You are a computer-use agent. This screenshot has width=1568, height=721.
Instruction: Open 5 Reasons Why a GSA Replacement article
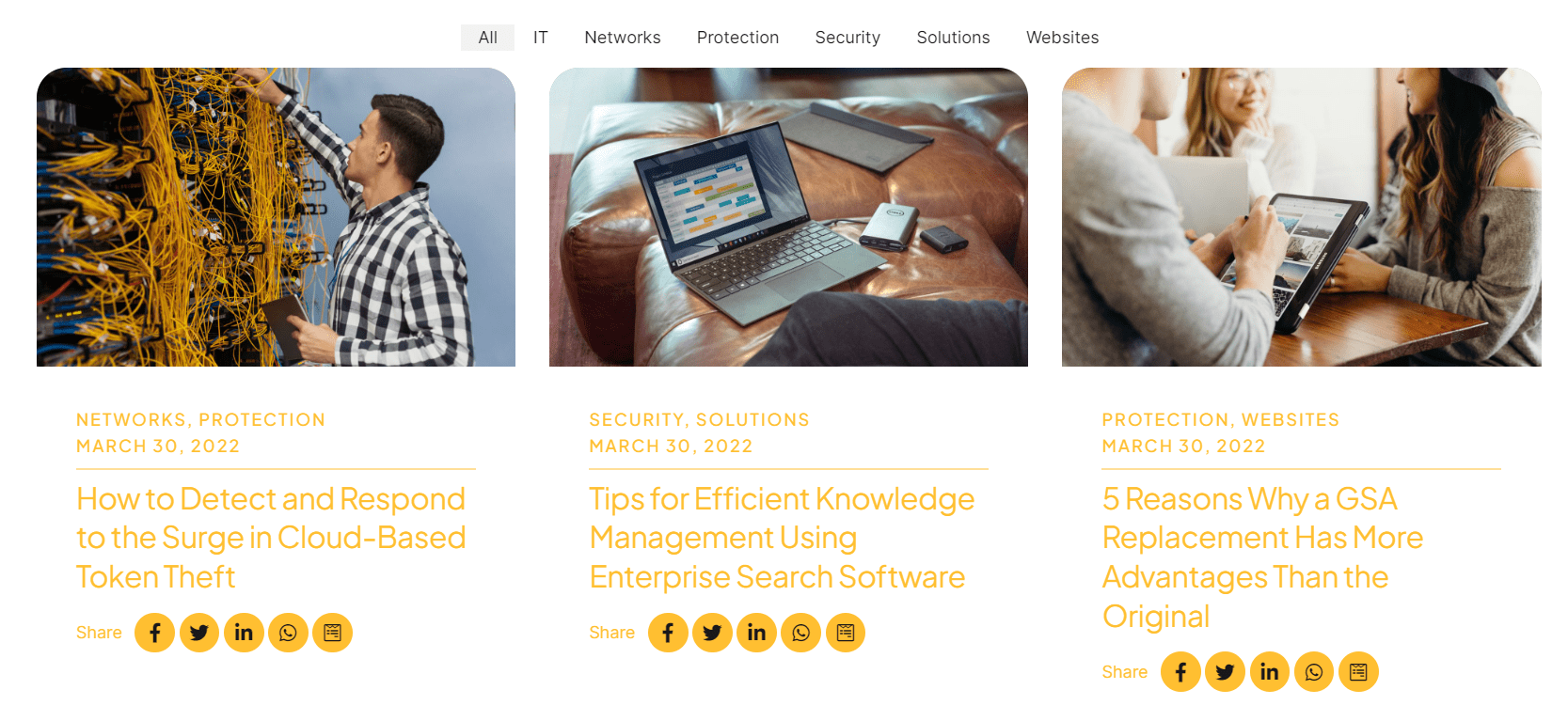coord(1262,557)
